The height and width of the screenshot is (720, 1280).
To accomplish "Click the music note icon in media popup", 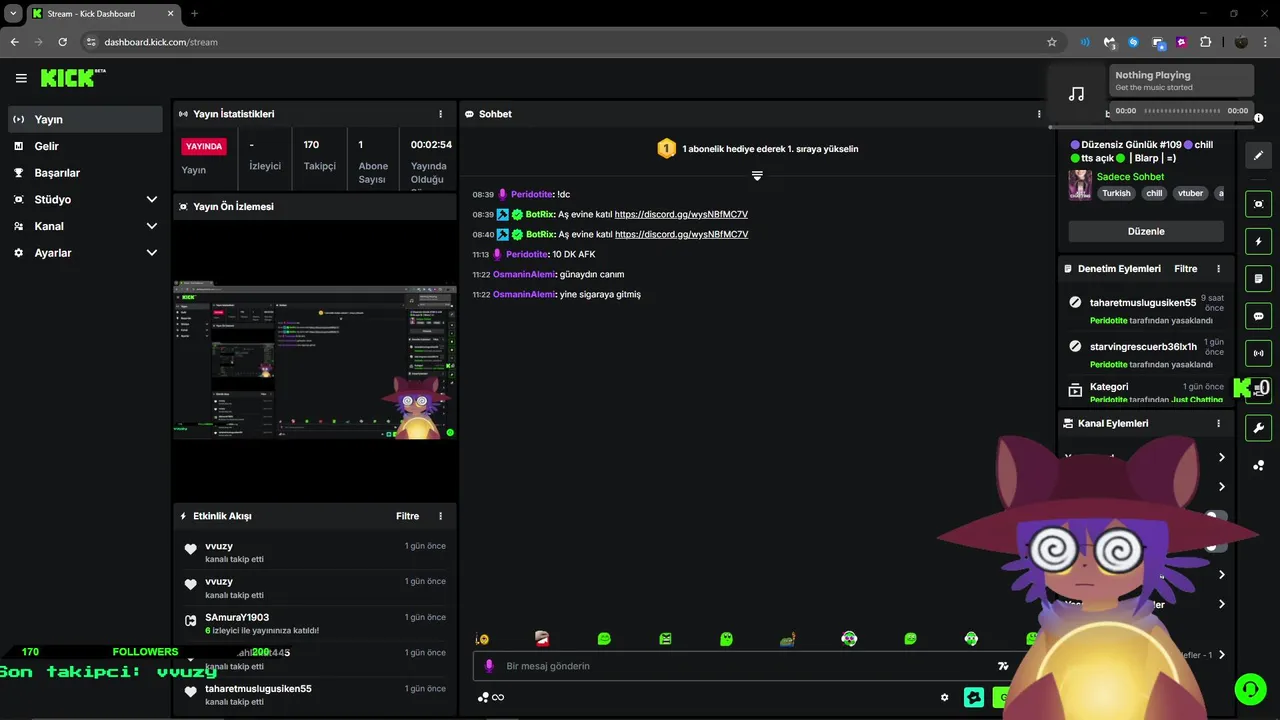I will 1076,93.
